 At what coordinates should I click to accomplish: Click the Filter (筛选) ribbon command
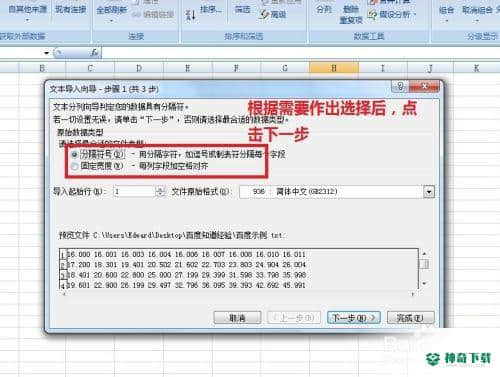pyautogui.click(x=242, y=9)
